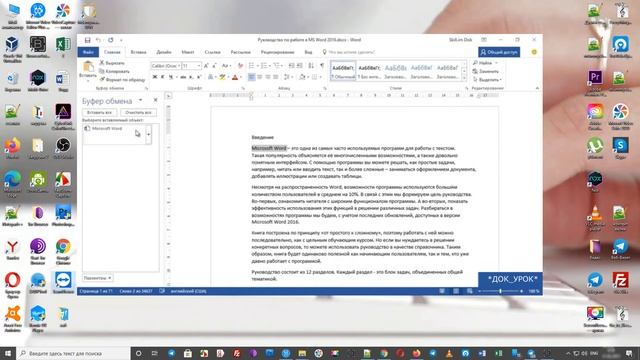Apply yellow text highlight color

point(222,77)
